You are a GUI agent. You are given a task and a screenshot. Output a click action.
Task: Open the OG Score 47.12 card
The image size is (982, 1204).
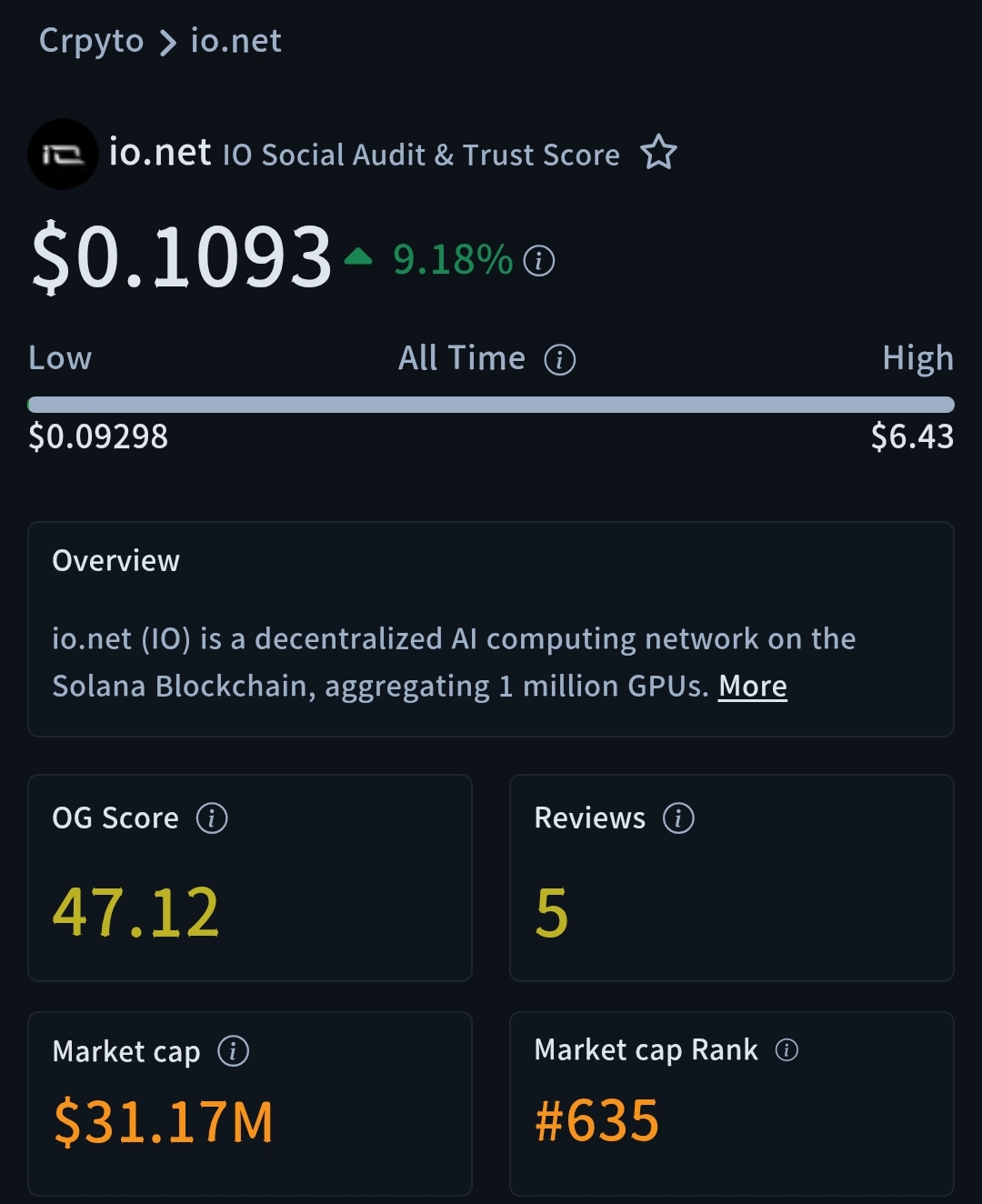[250, 878]
